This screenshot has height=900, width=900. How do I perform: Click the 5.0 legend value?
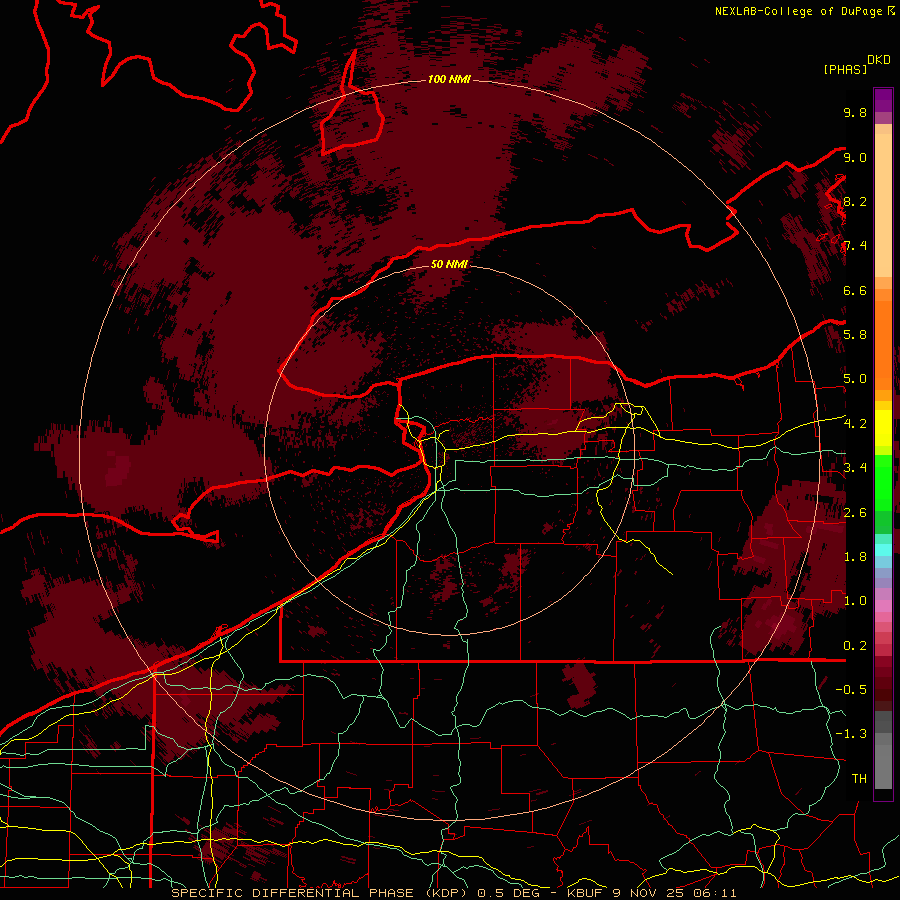click(x=855, y=379)
